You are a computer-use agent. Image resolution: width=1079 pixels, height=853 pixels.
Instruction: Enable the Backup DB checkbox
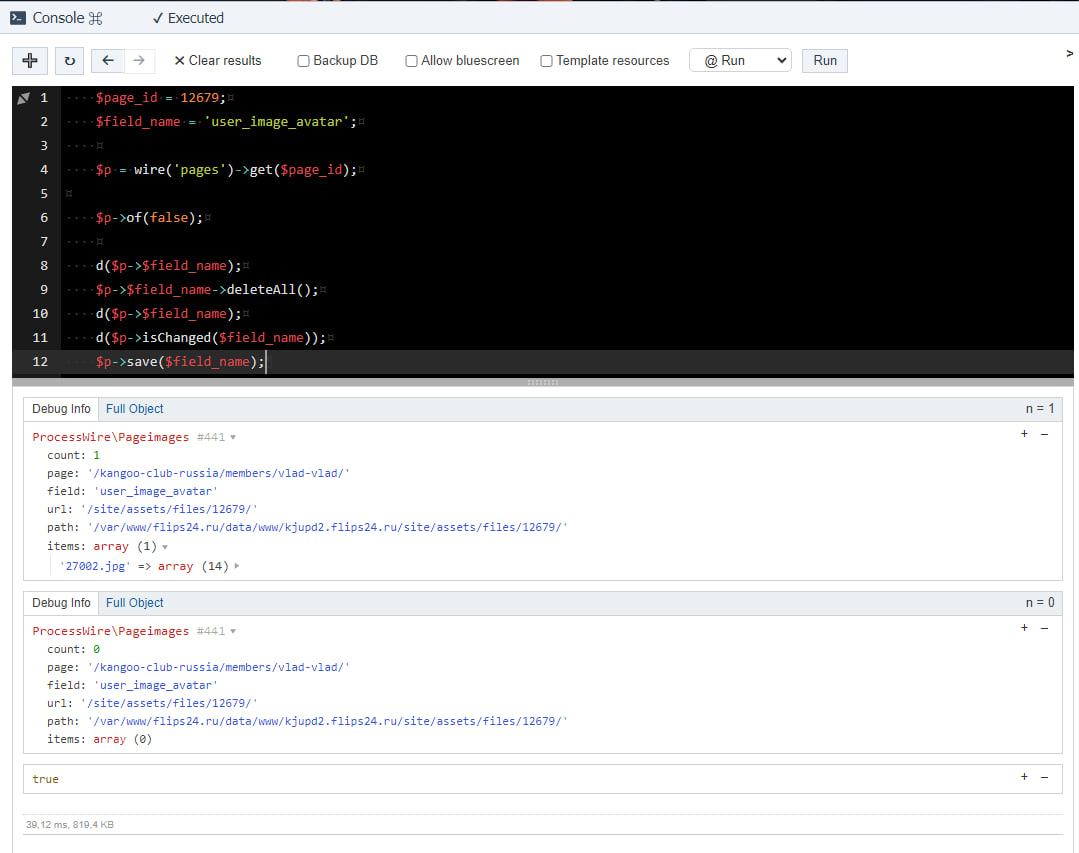303,61
